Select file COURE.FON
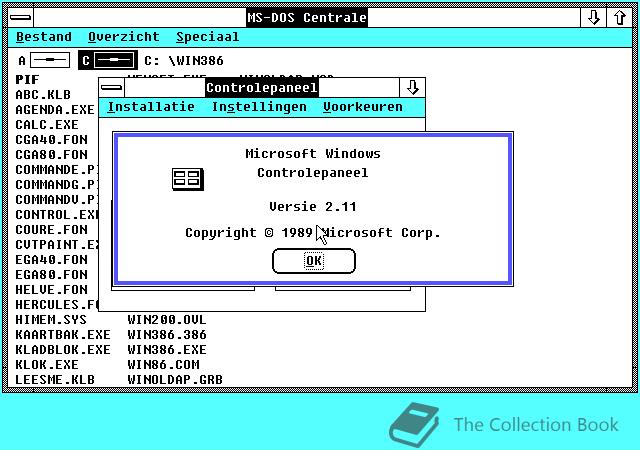Viewport: 640px width, 450px height. tap(51, 229)
